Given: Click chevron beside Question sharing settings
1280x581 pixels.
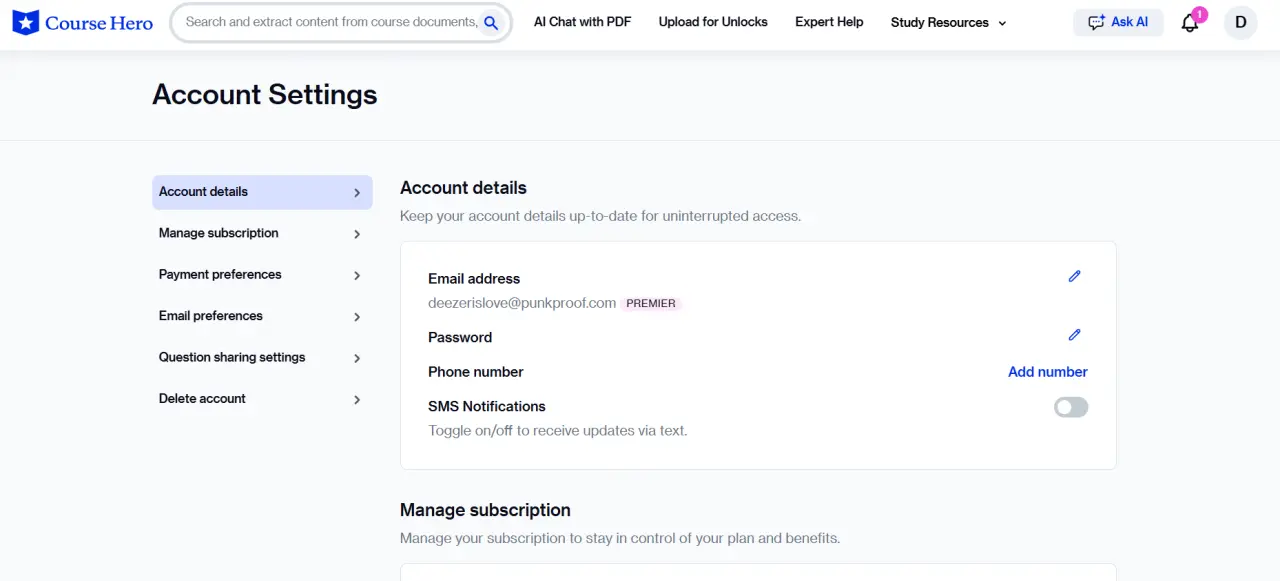Looking at the screenshot, I should [357, 358].
